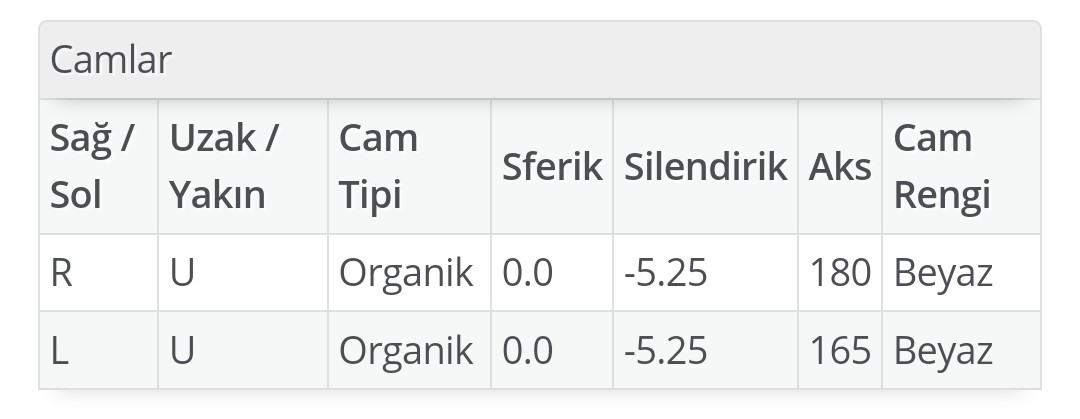The width and height of the screenshot is (1080, 419).
Task: Select the Silendirik column header
Action: click(705, 166)
